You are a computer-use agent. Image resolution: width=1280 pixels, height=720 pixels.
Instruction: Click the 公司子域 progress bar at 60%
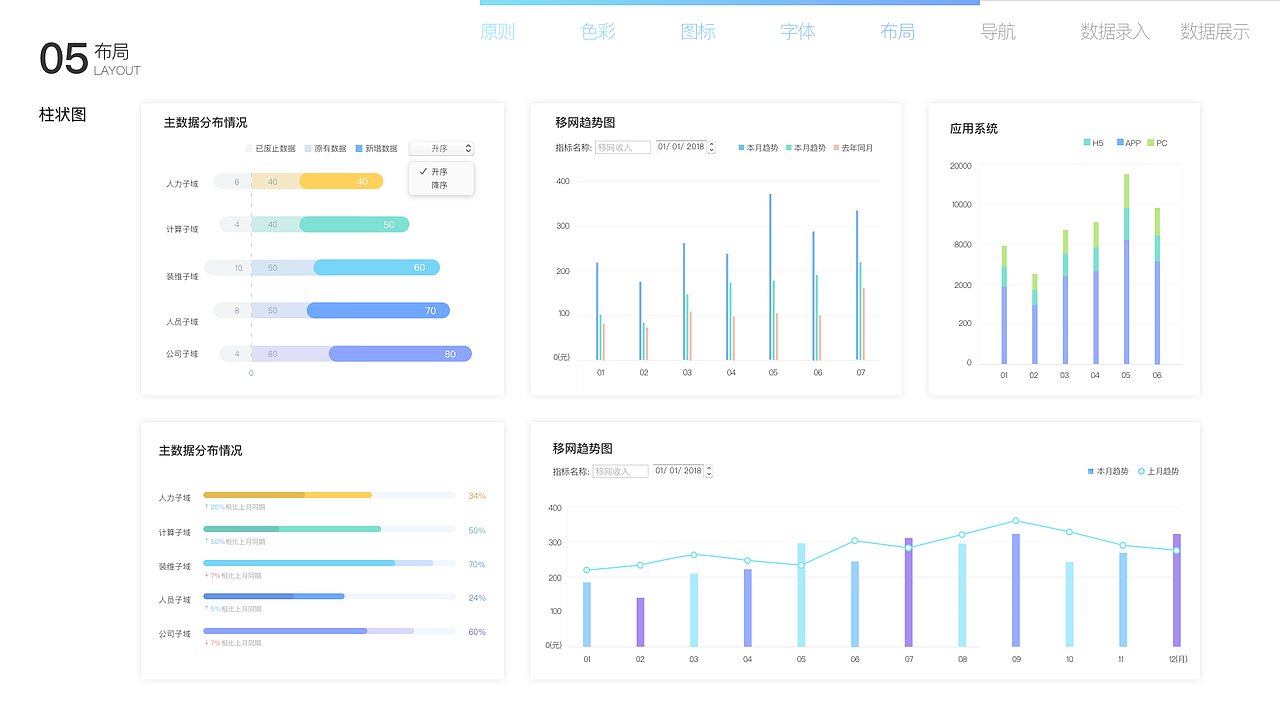[x=329, y=631]
